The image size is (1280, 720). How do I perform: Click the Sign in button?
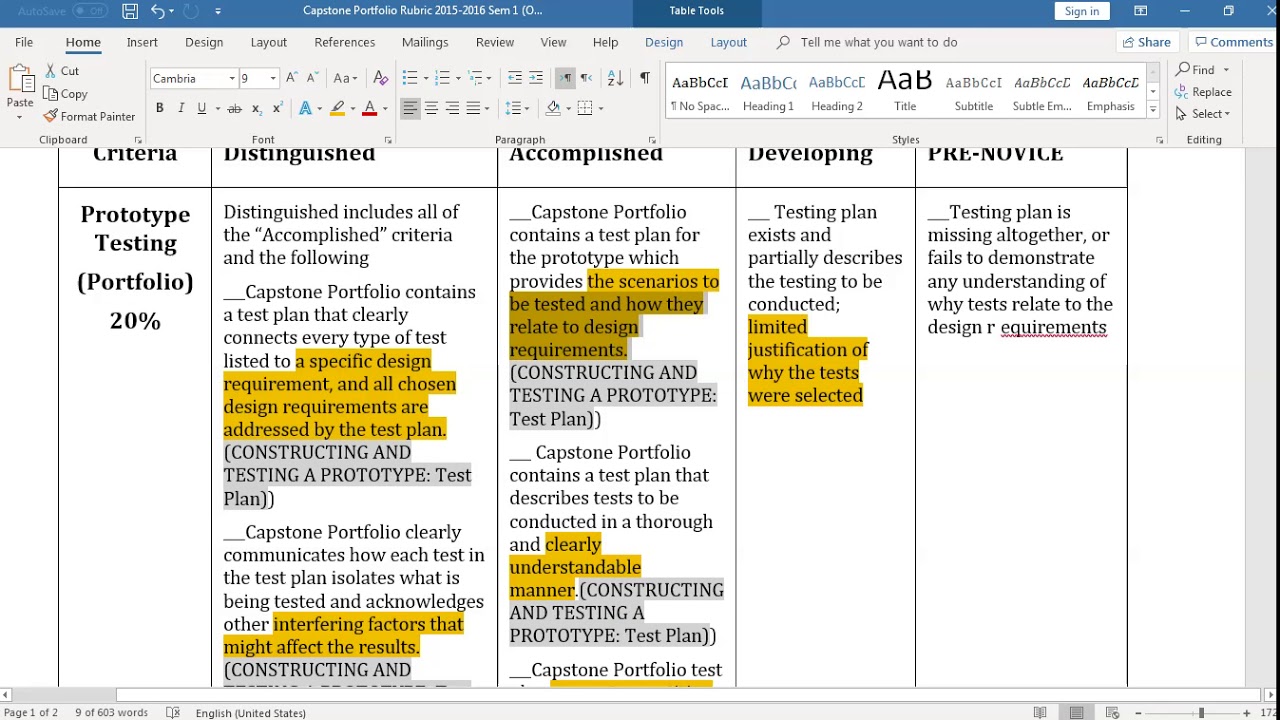pyautogui.click(x=1082, y=11)
